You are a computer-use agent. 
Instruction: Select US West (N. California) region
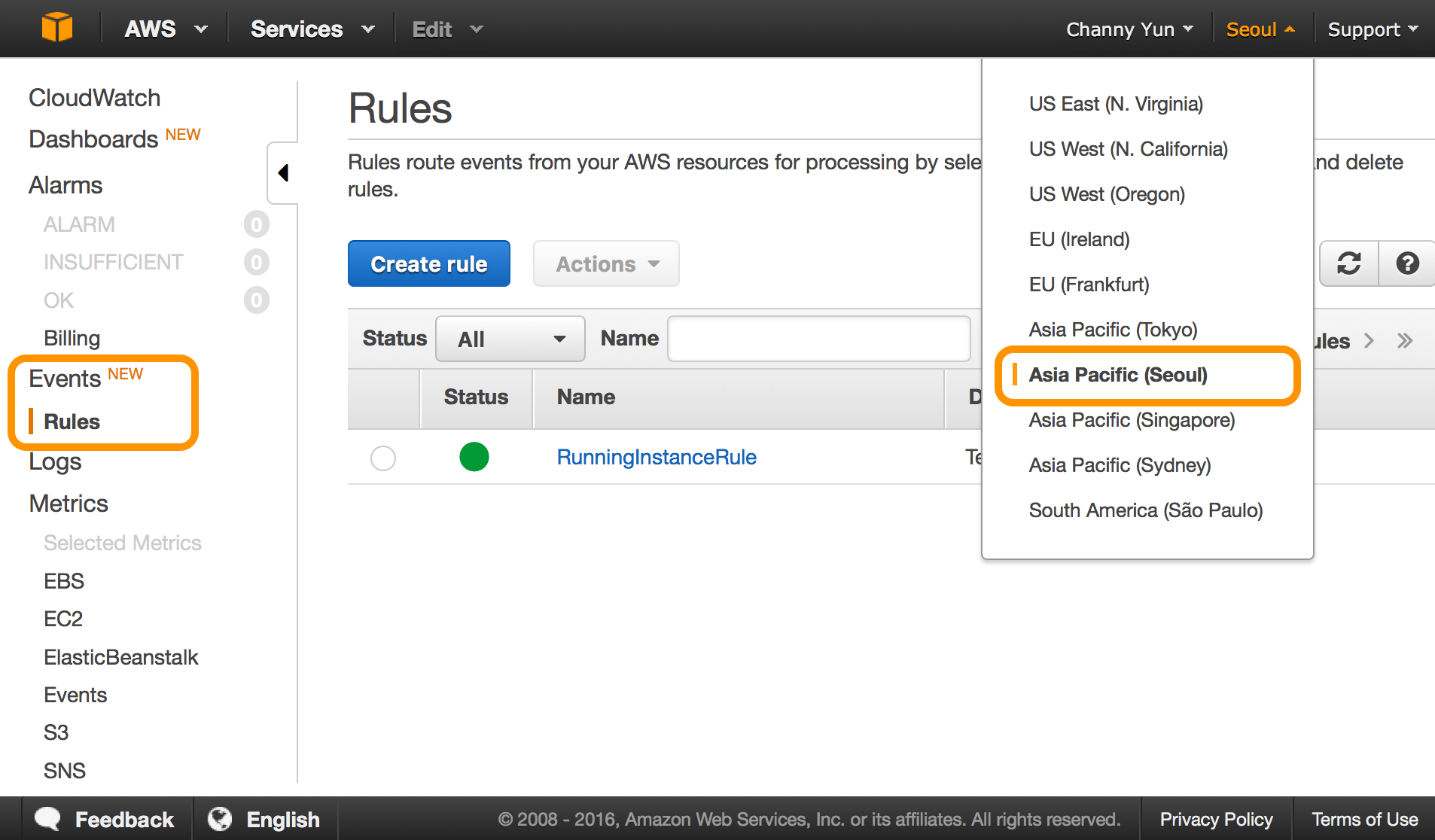[1128, 149]
